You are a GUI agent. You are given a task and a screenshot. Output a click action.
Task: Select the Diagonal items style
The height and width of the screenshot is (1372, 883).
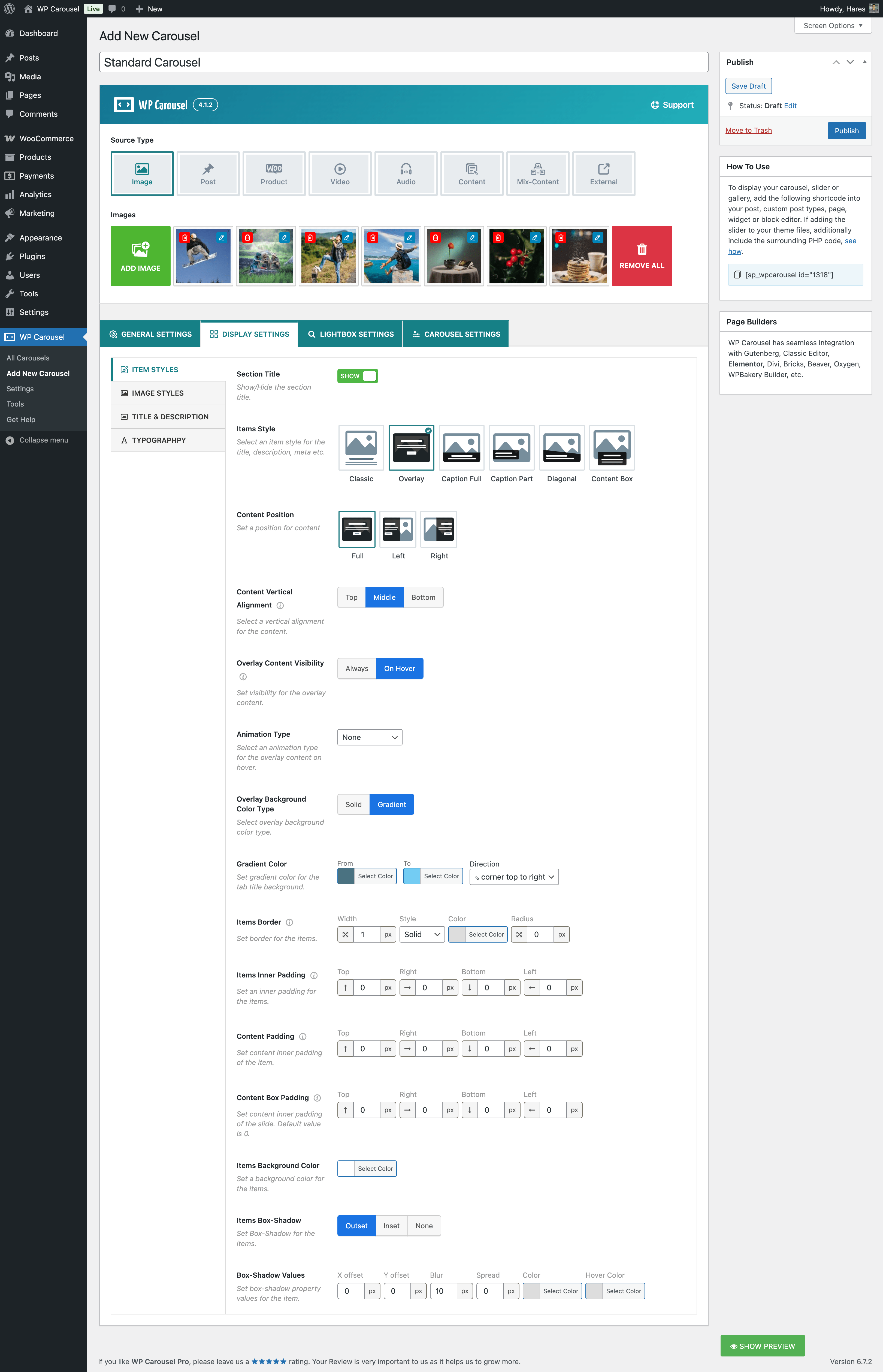point(562,448)
